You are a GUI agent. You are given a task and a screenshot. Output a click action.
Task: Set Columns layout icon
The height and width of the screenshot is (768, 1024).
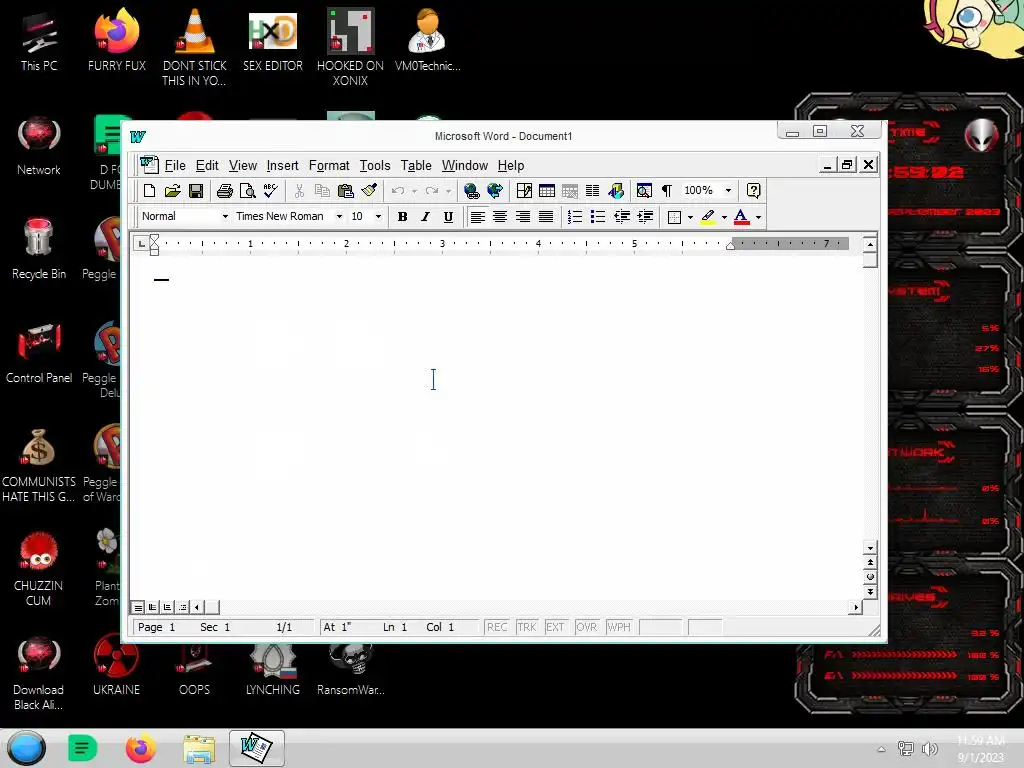point(592,191)
